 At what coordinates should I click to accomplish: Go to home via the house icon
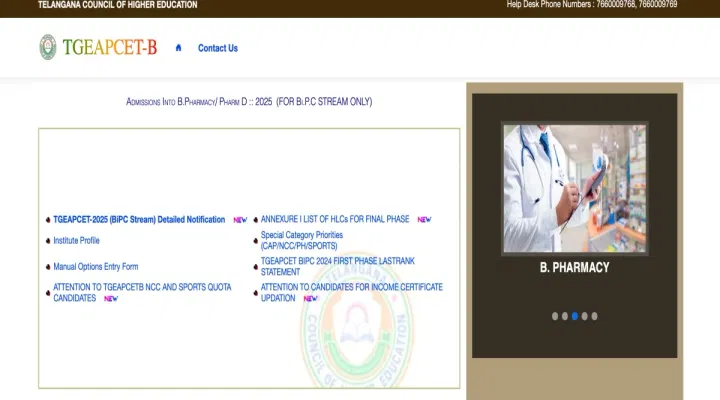point(178,48)
